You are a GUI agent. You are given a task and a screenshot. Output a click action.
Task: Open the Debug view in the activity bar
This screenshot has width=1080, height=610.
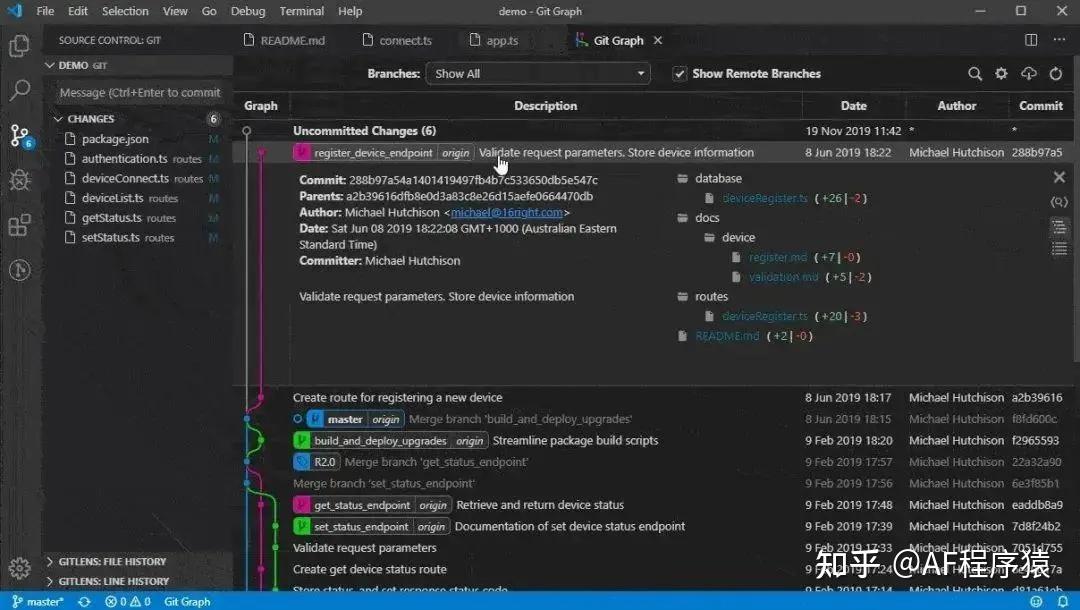pyautogui.click(x=20, y=180)
